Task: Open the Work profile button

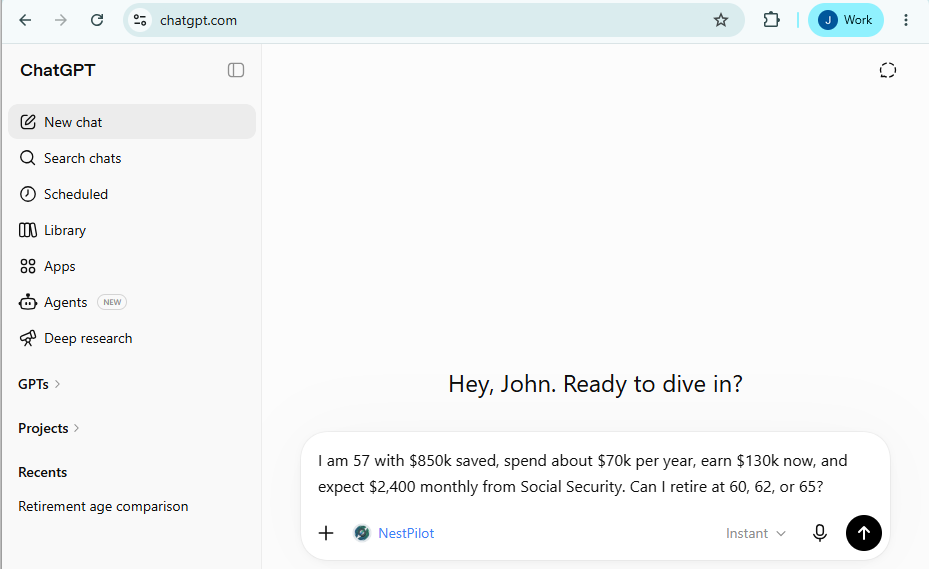Action: coord(845,20)
